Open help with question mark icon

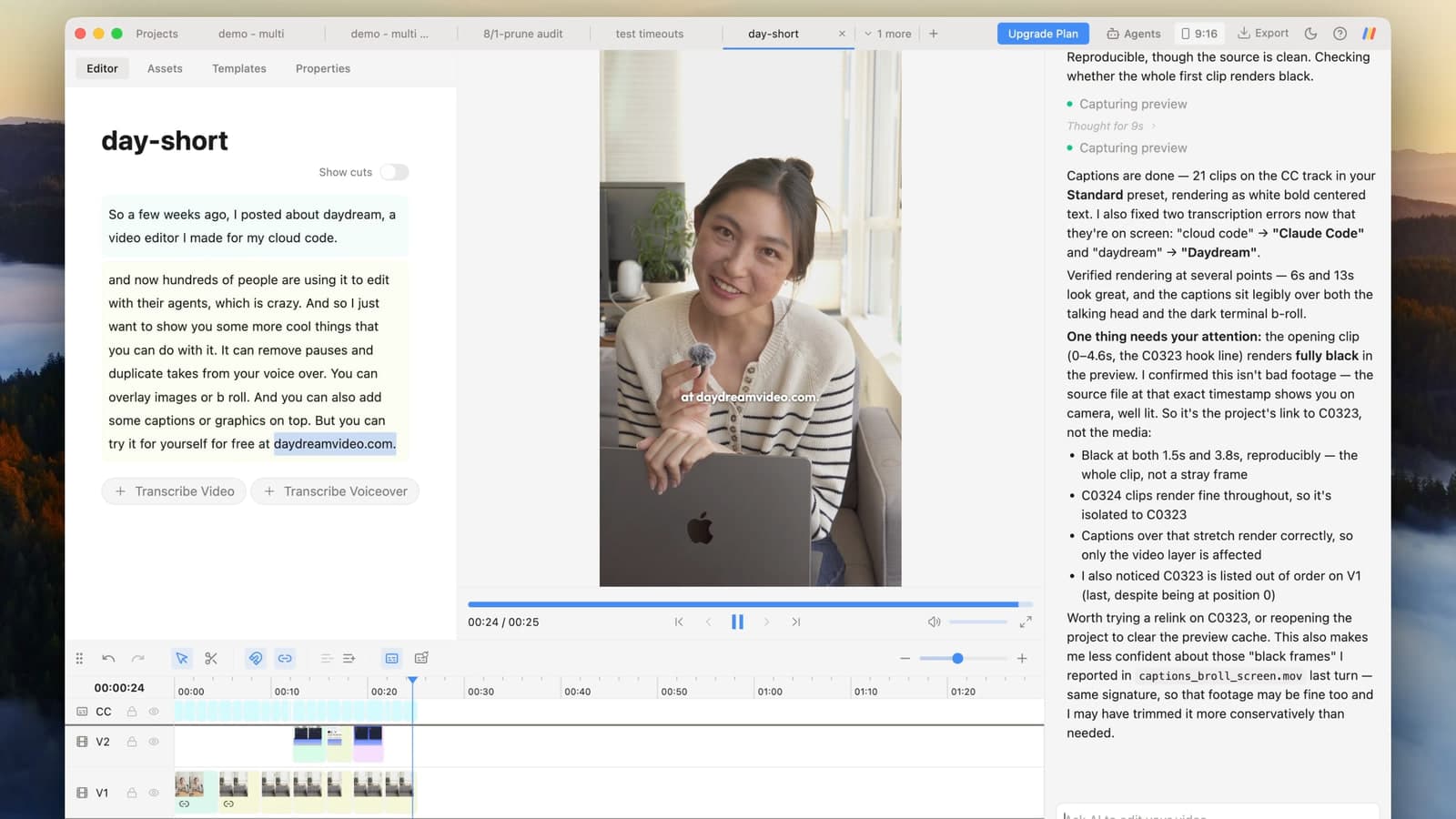1340,34
